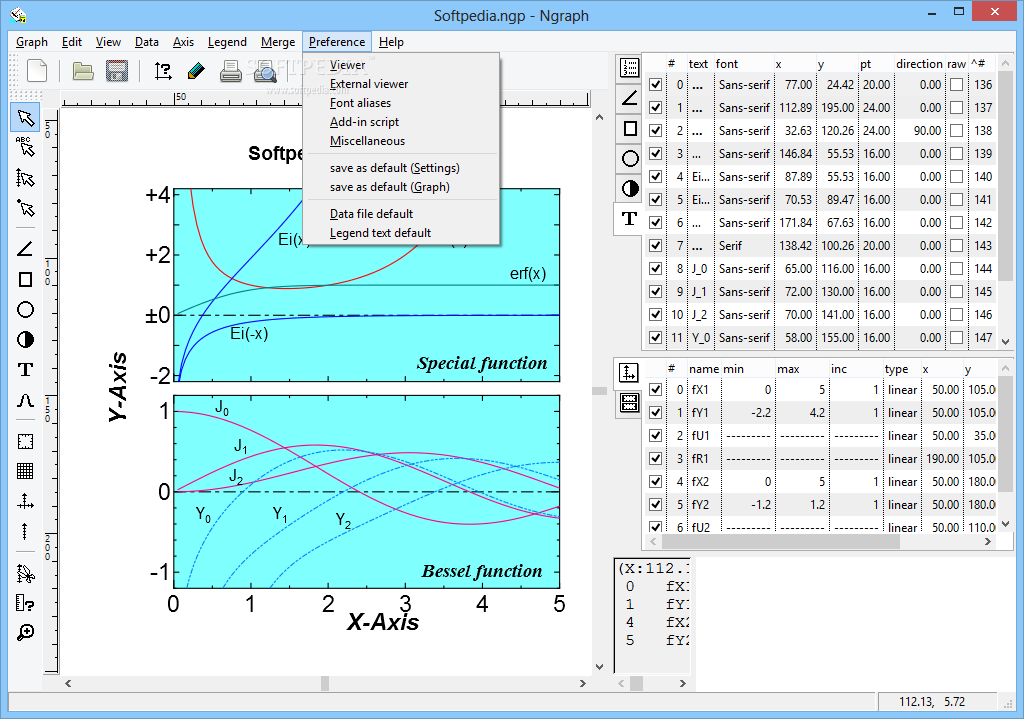Open the axis list tab icon

628,372
